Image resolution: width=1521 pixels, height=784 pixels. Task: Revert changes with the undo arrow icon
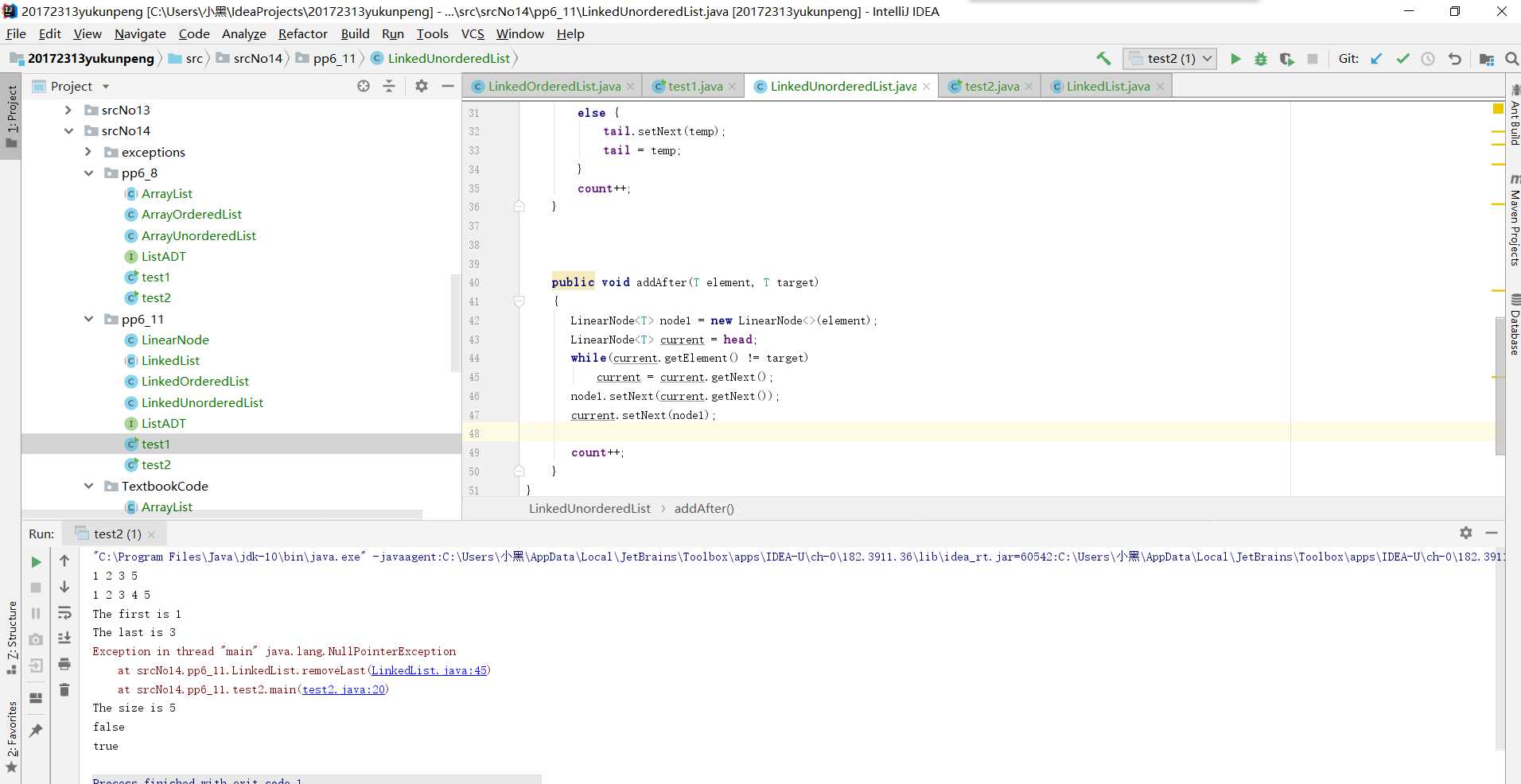1454,59
